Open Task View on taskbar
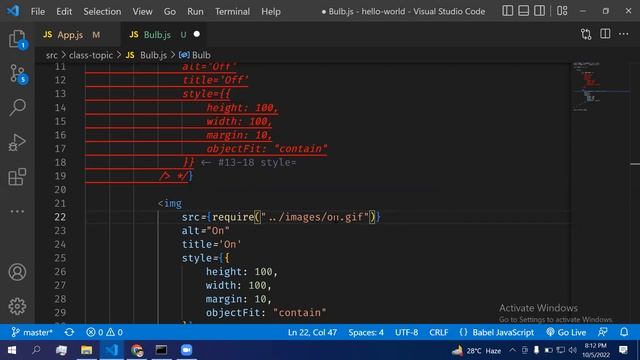 tap(62, 350)
